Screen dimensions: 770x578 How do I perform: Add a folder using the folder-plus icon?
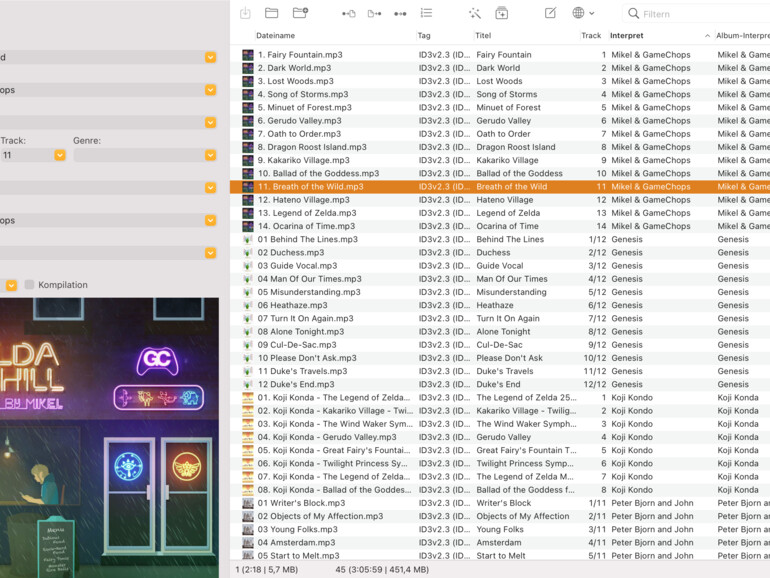pos(300,13)
